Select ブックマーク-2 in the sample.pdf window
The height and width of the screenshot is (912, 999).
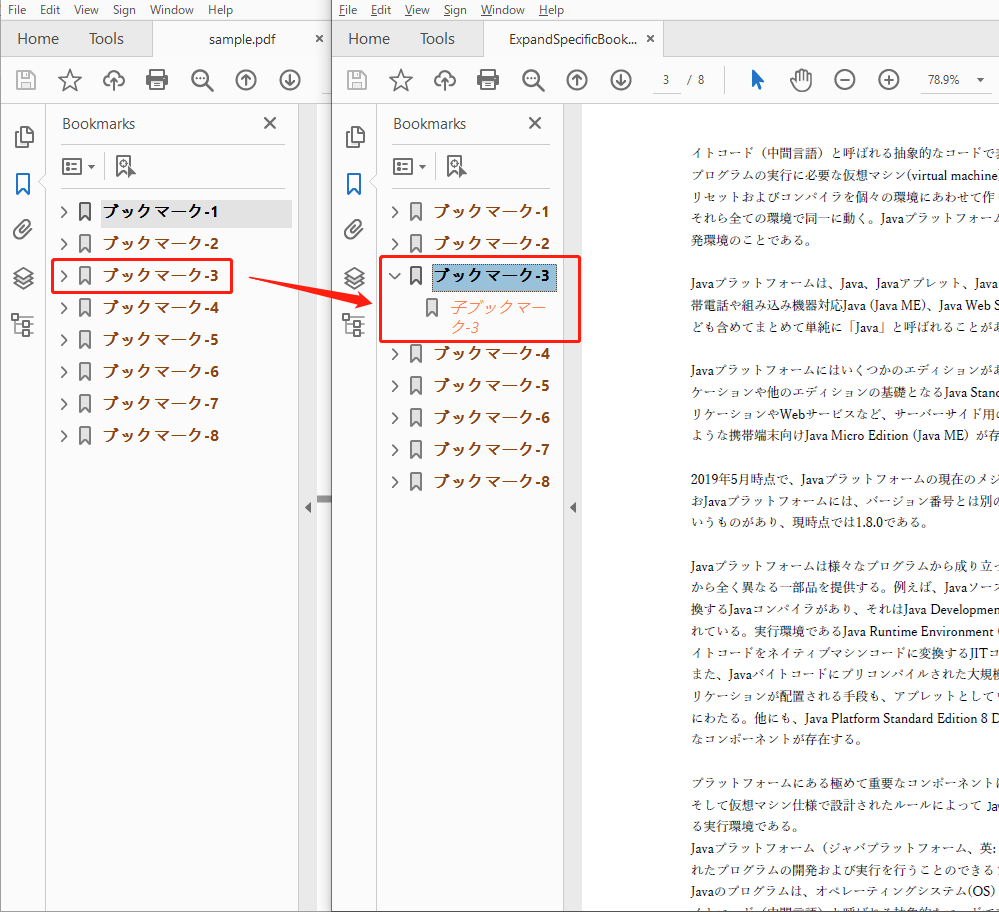[x=161, y=243]
